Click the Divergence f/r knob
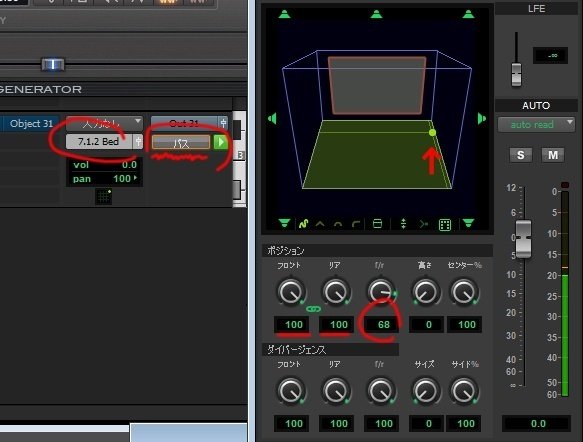The image size is (583, 442). pos(381,391)
